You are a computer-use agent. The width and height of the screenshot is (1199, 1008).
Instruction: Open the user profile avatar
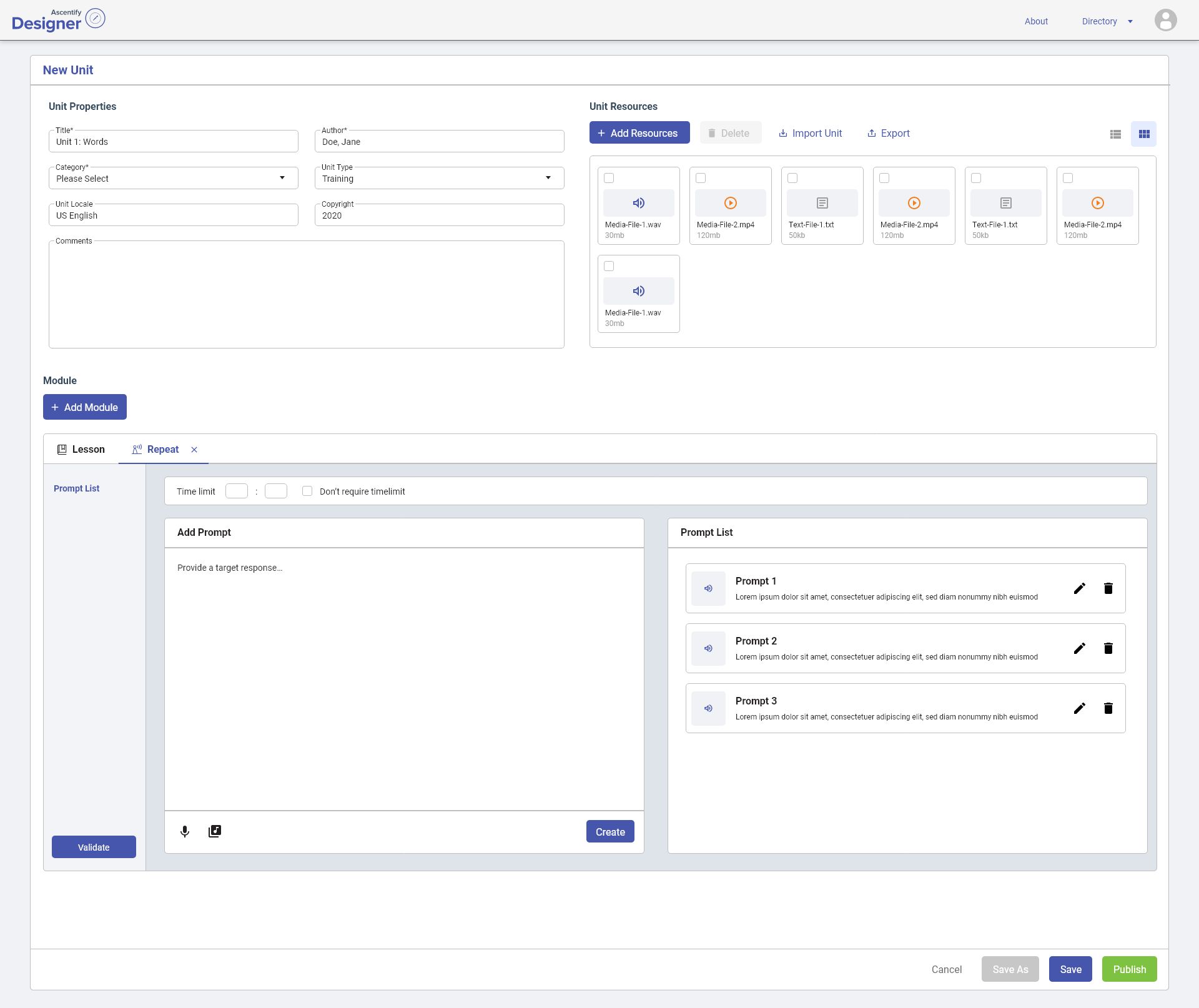click(1165, 20)
